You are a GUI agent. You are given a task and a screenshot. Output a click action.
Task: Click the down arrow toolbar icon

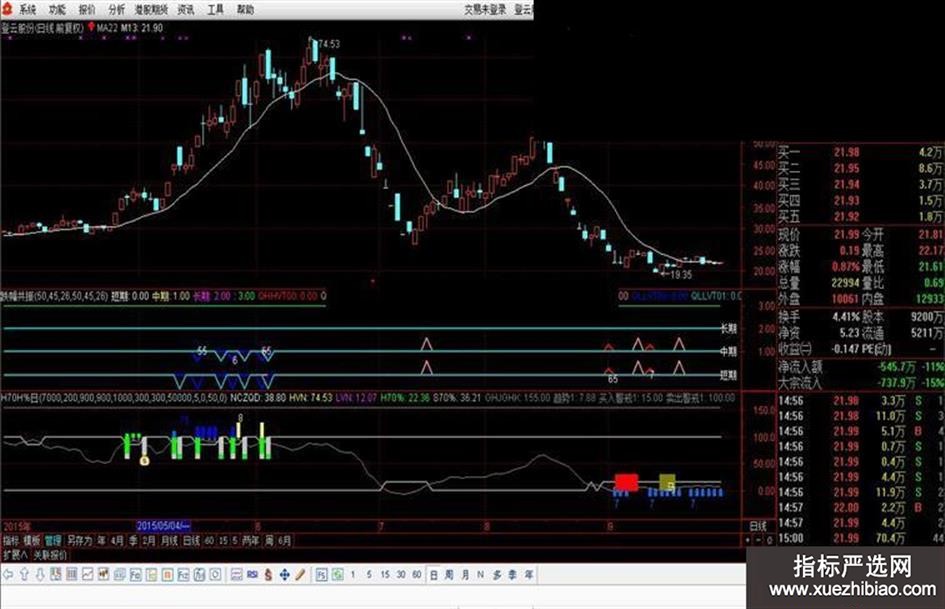click(40, 575)
